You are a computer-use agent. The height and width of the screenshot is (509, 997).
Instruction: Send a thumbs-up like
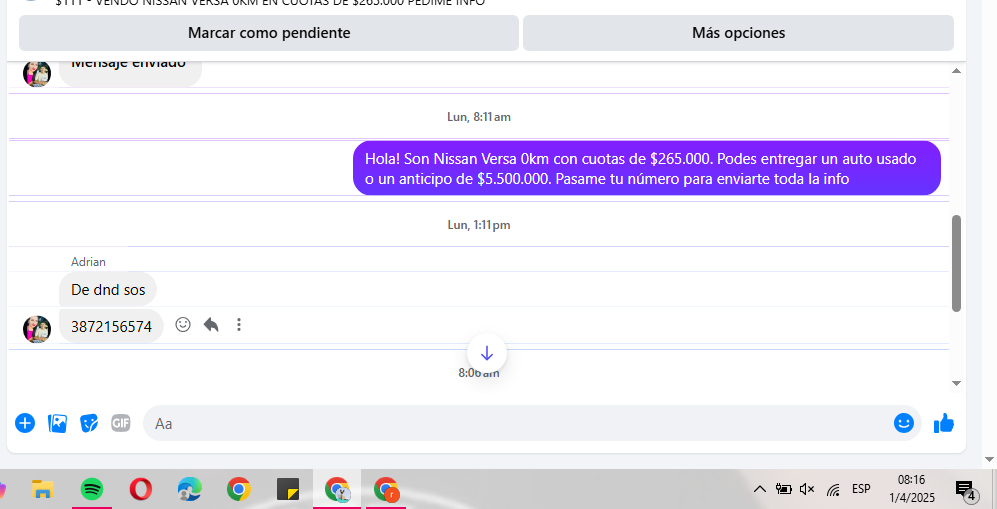click(943, 423)
